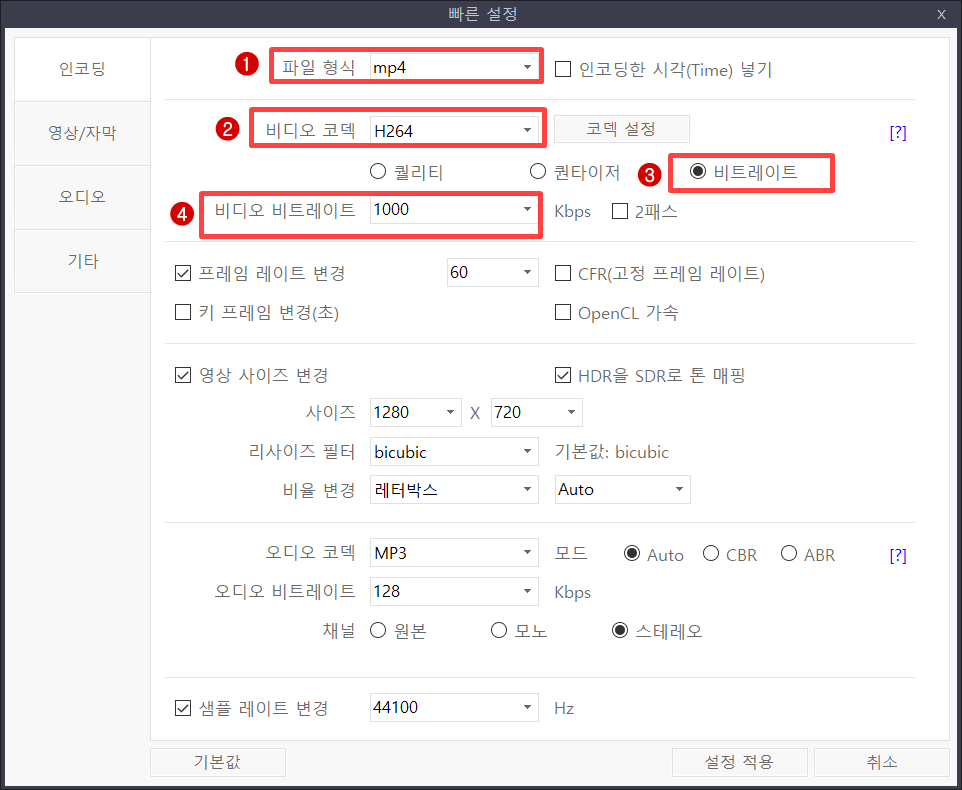
Task: Open the 오디오 코덱 MP3 dropdown
Action: (x=454, y=553)
